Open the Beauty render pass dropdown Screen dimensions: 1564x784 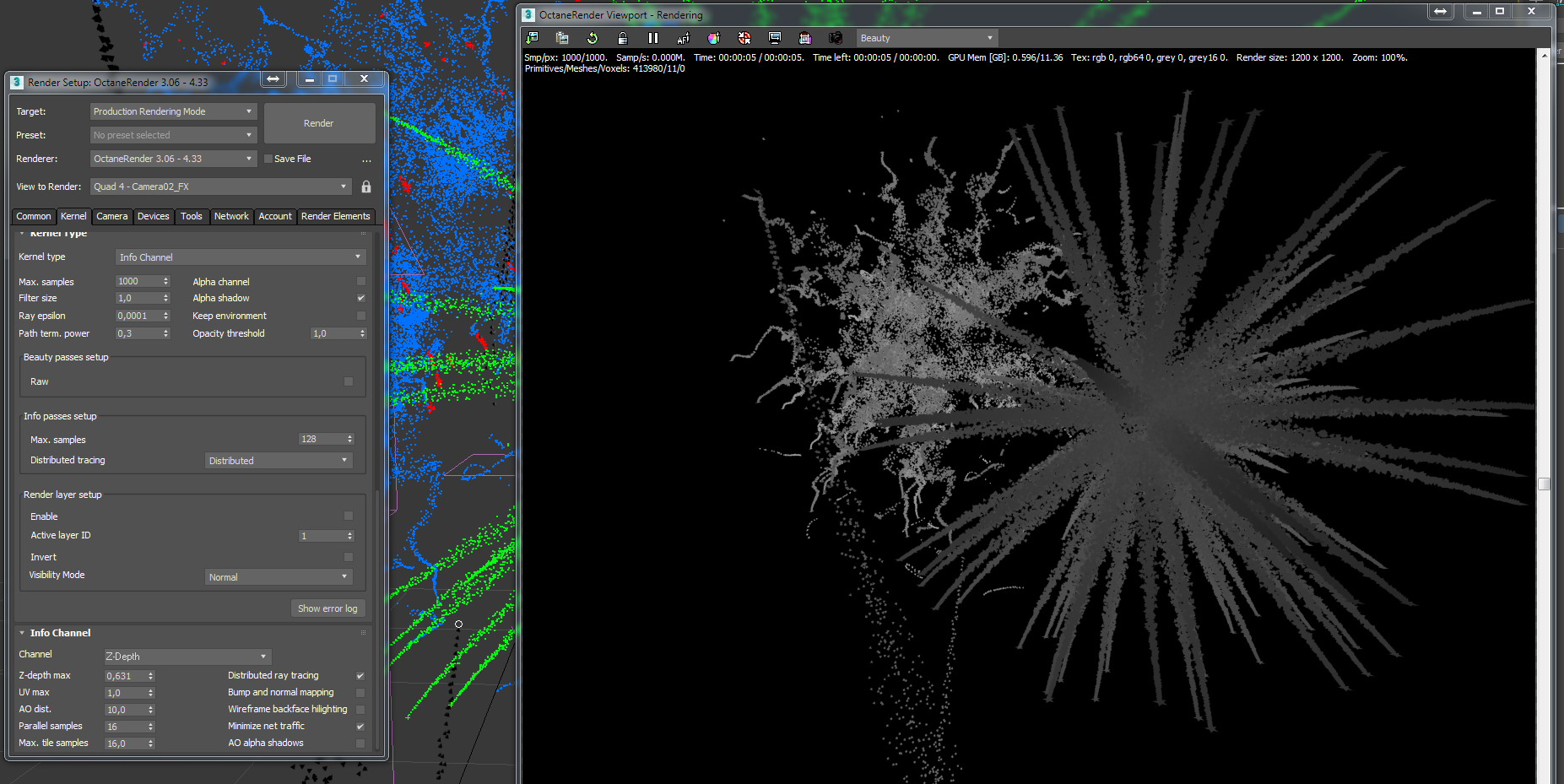[x=927, y=38]
